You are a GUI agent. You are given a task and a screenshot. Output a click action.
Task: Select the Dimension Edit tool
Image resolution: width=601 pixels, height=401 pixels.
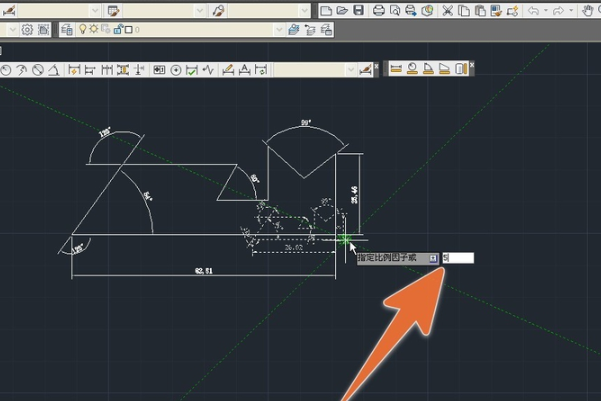228,70
